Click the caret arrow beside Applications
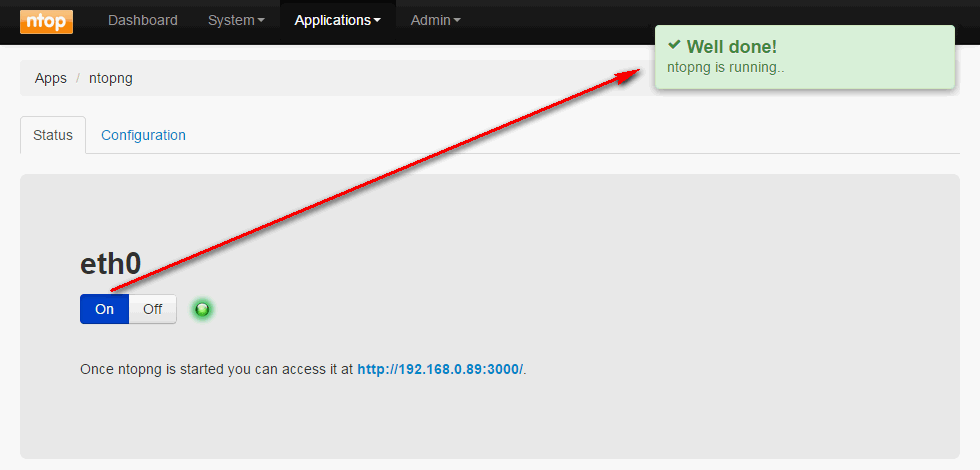Viewport: 980px width, 470px height. pyautogui.click(x=377, y=21)
